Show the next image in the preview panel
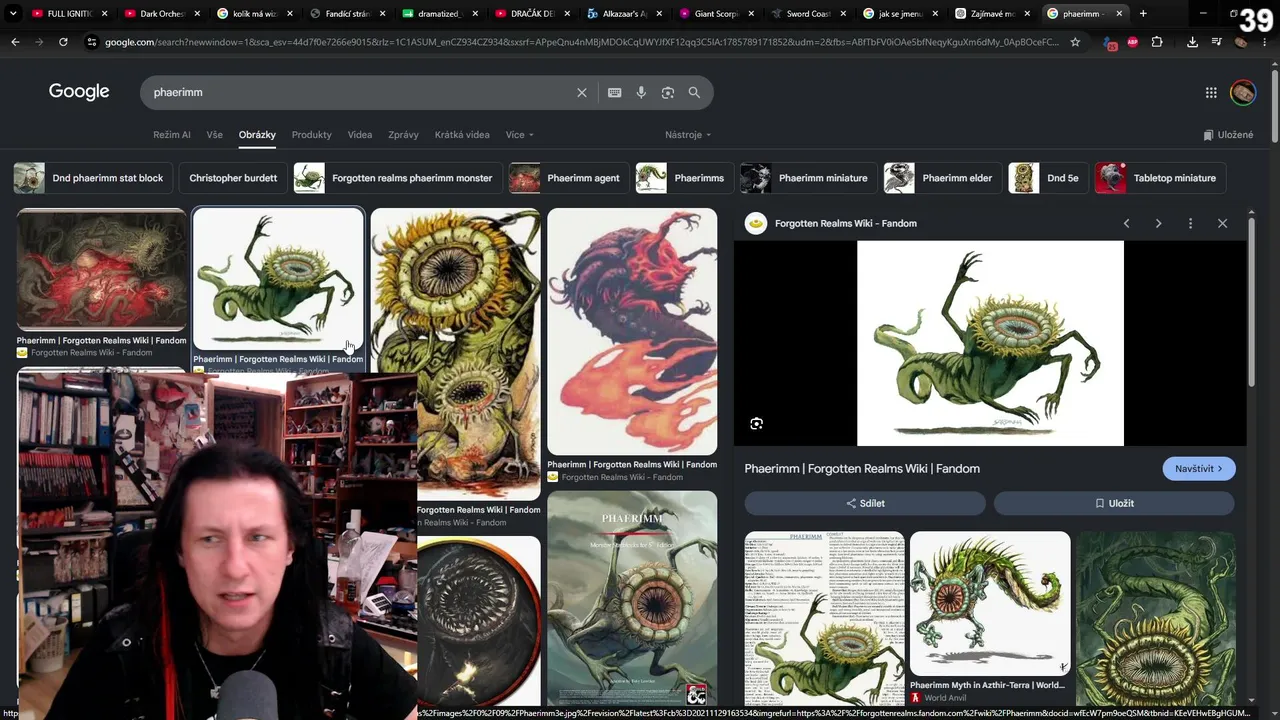The image size is (1280, 720). click(1158, 223)
